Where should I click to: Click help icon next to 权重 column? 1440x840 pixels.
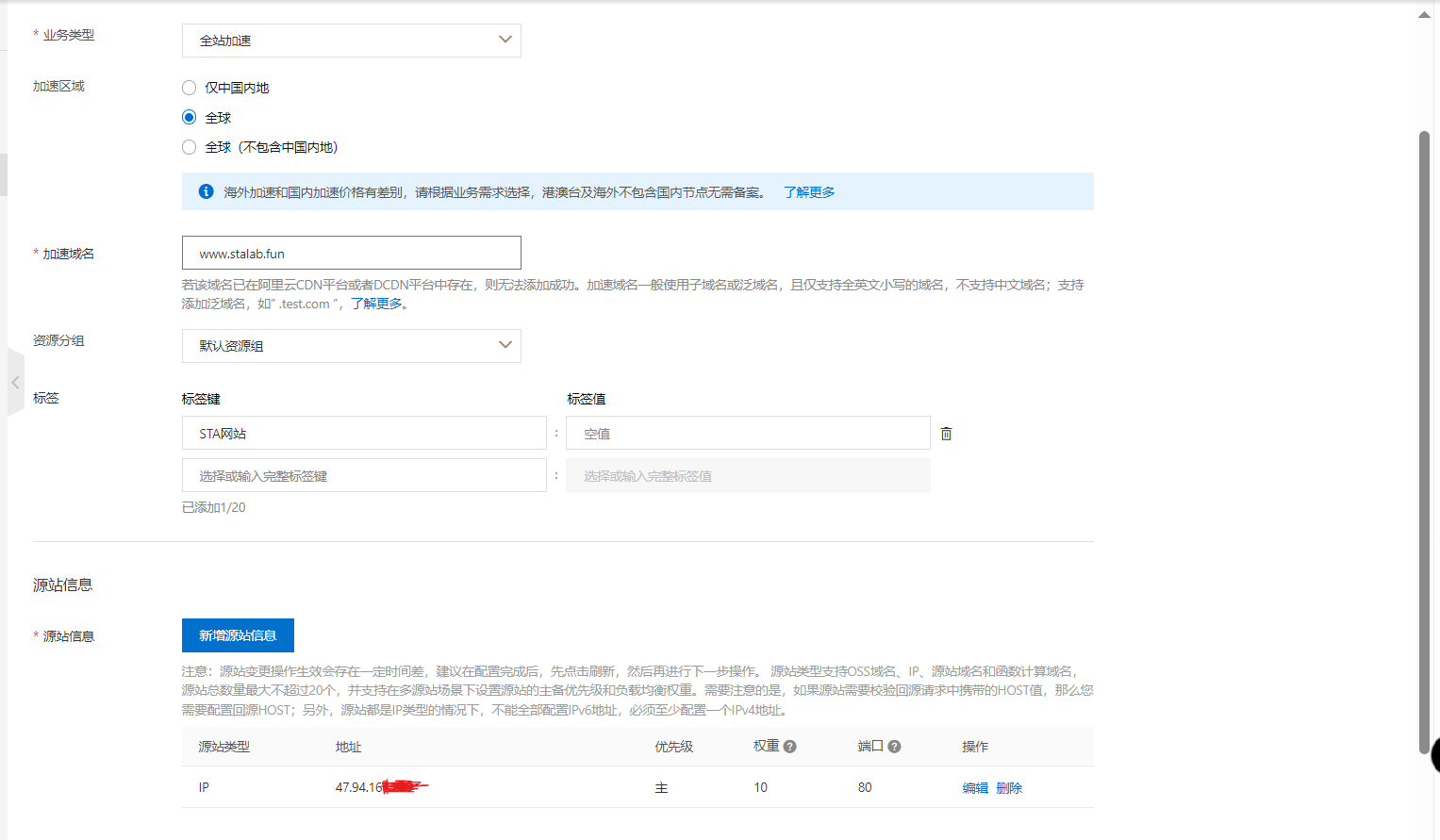790,747
